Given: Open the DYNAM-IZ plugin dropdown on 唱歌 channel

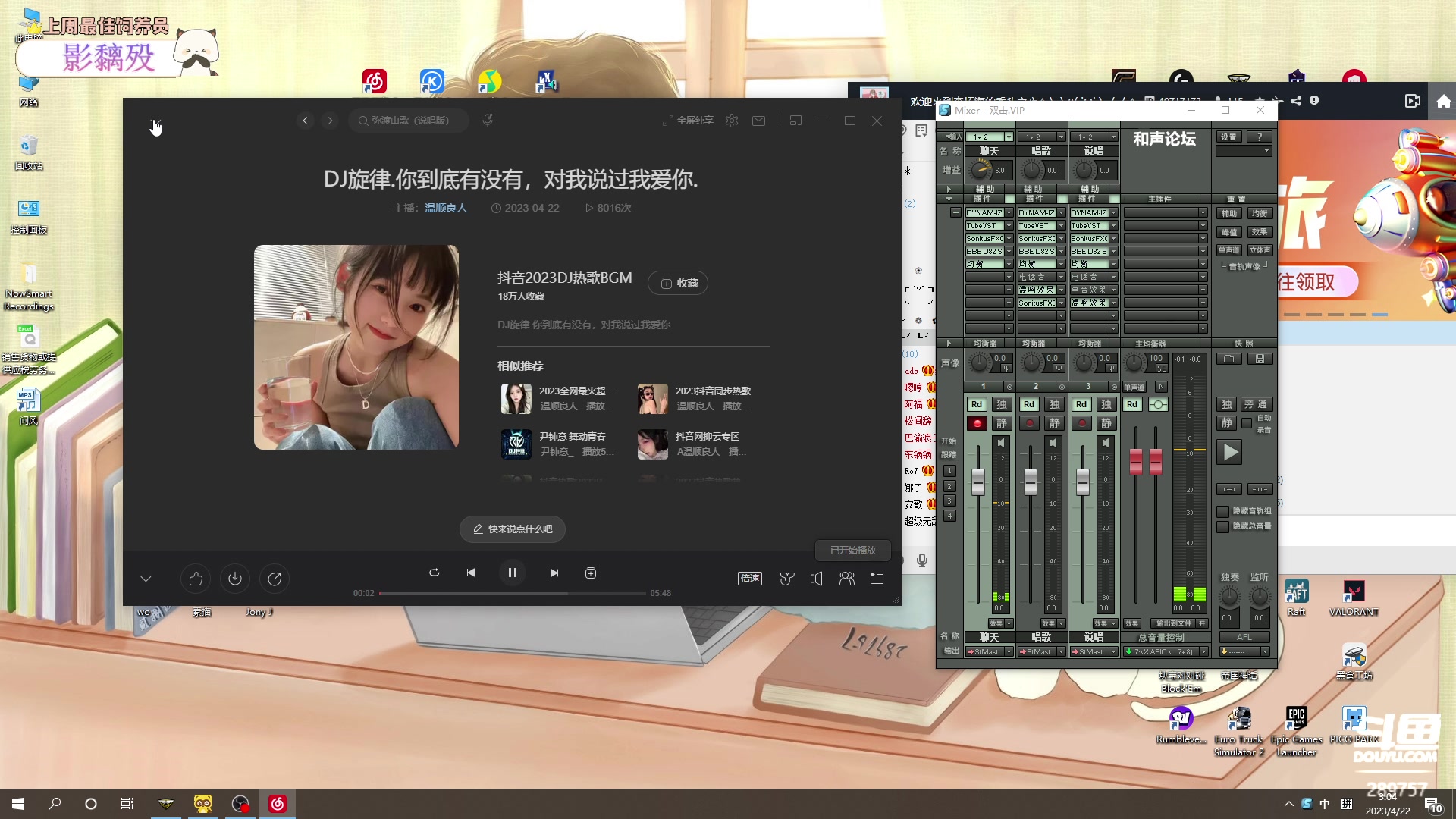Looking at the screenshot, I should [x=1060, y=213].
